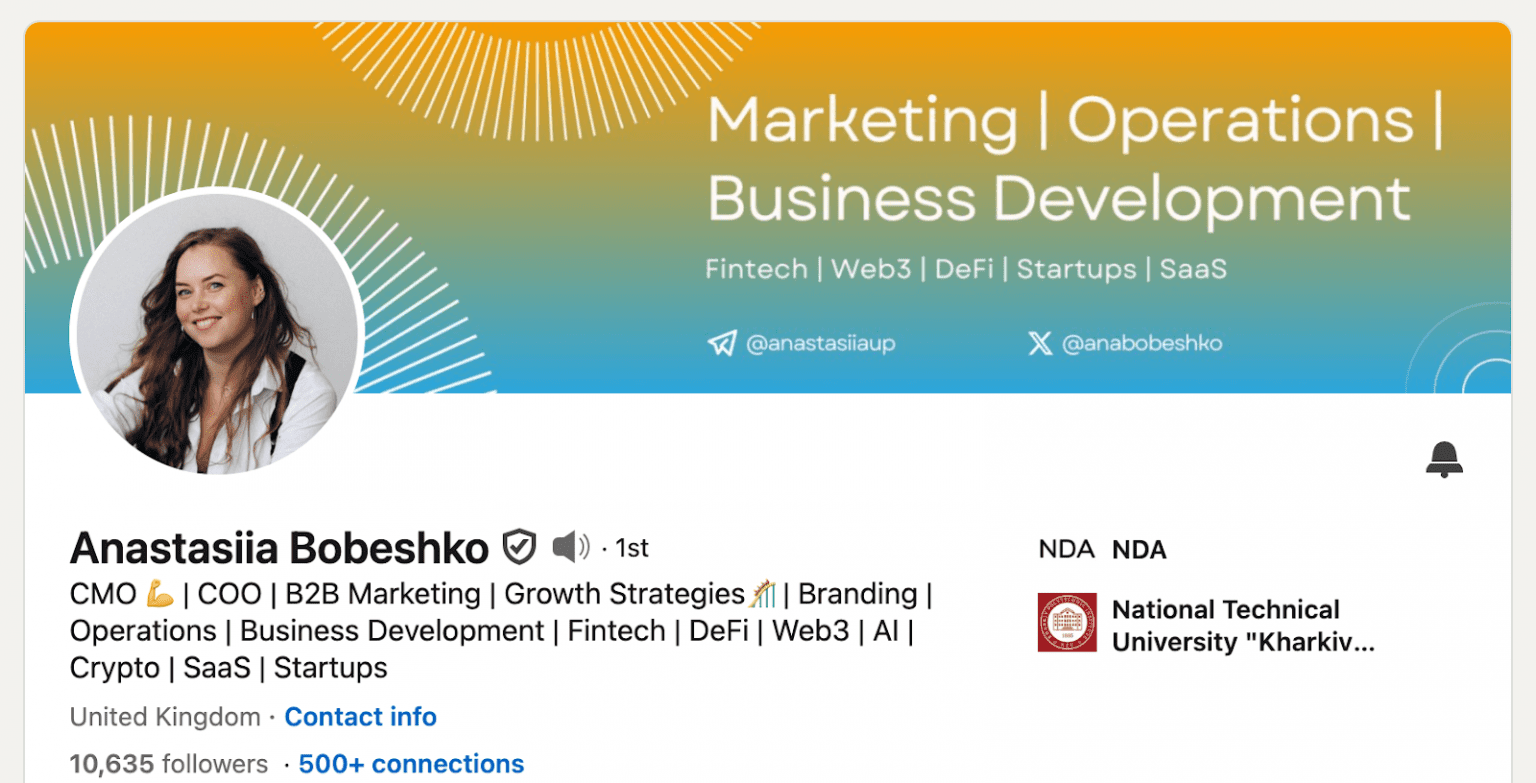Click the X (Twitter) icon in the banner
The width and height of the screenshot is (1536, 783).
click(1039, 342)
